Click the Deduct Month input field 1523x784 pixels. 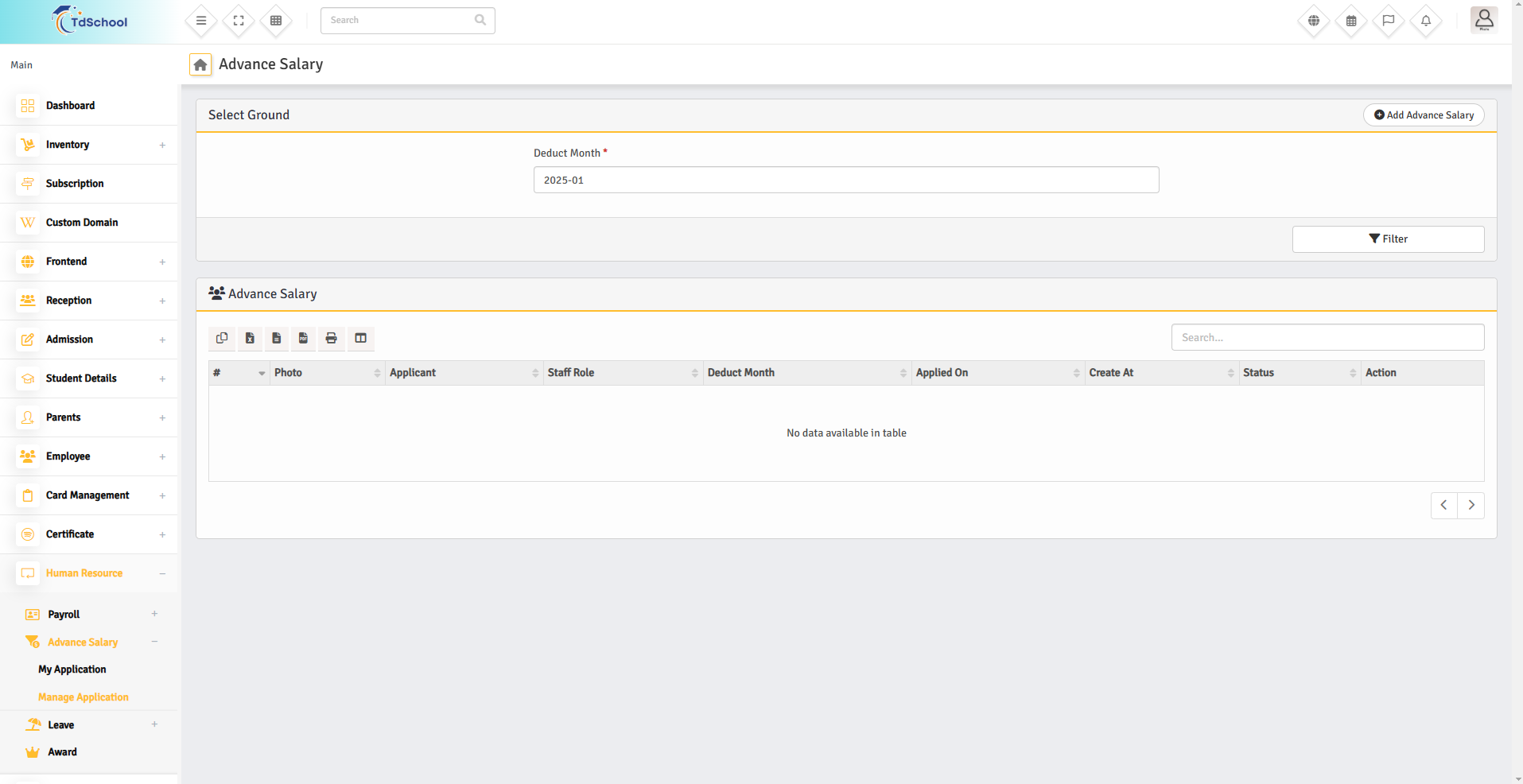845,180
